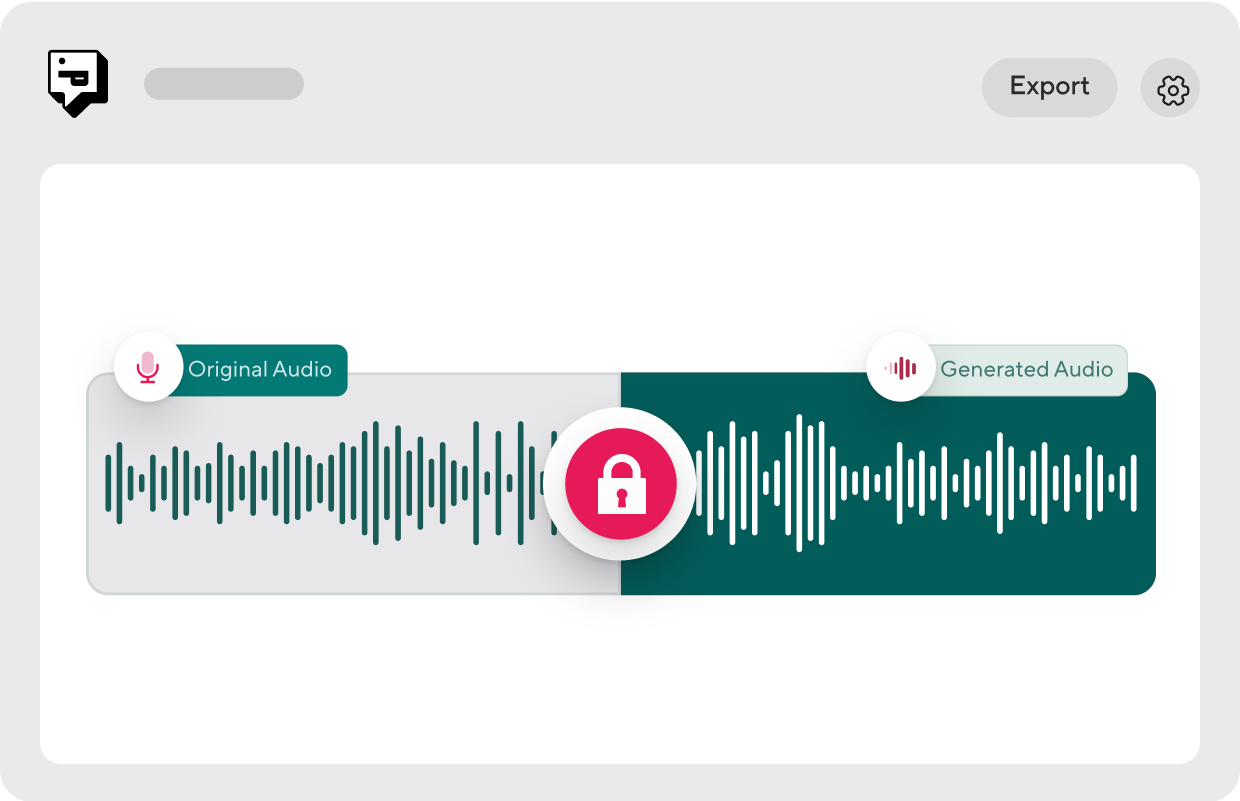Click the pink microphone icon
This screenshot has height=801, width=1240.
pos(148,367)
